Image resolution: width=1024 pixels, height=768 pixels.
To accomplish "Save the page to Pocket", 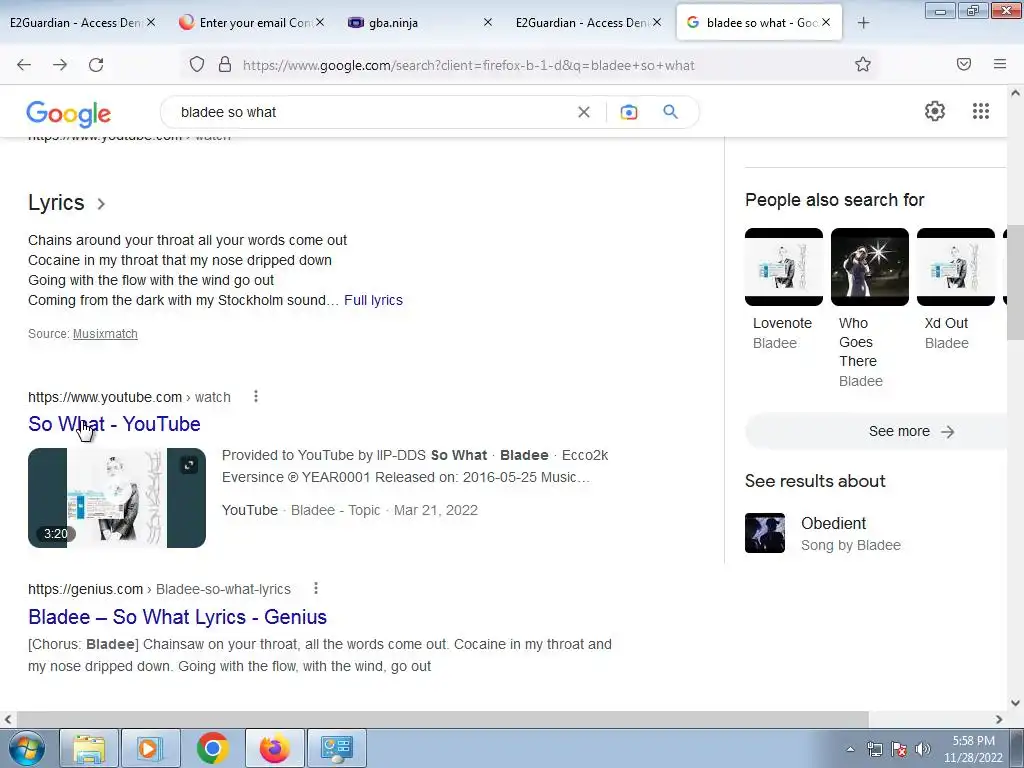I will [964, 64].
